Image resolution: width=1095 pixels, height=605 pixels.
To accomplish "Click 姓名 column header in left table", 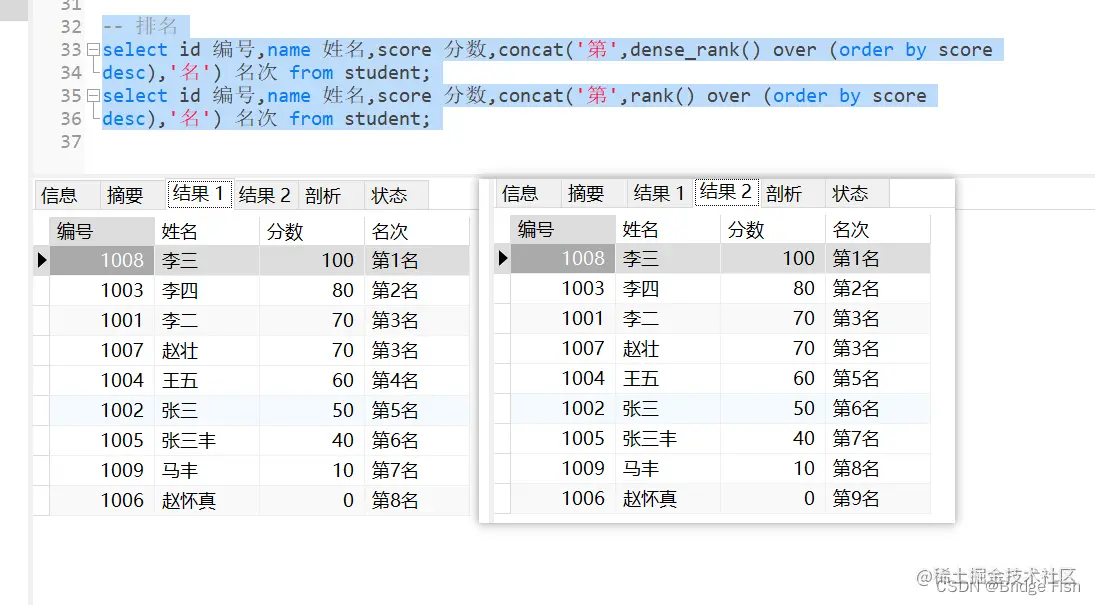I will [207, 231].
